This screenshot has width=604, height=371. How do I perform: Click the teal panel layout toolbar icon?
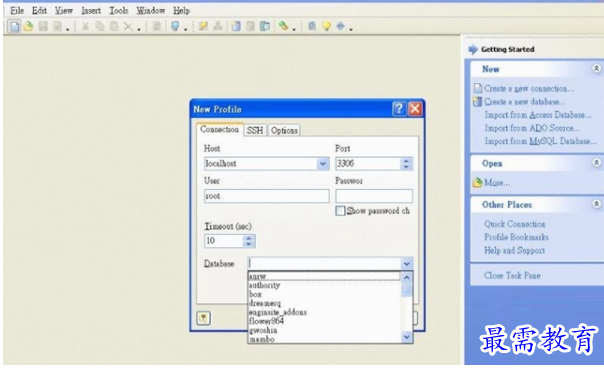(x=265, y=26)
